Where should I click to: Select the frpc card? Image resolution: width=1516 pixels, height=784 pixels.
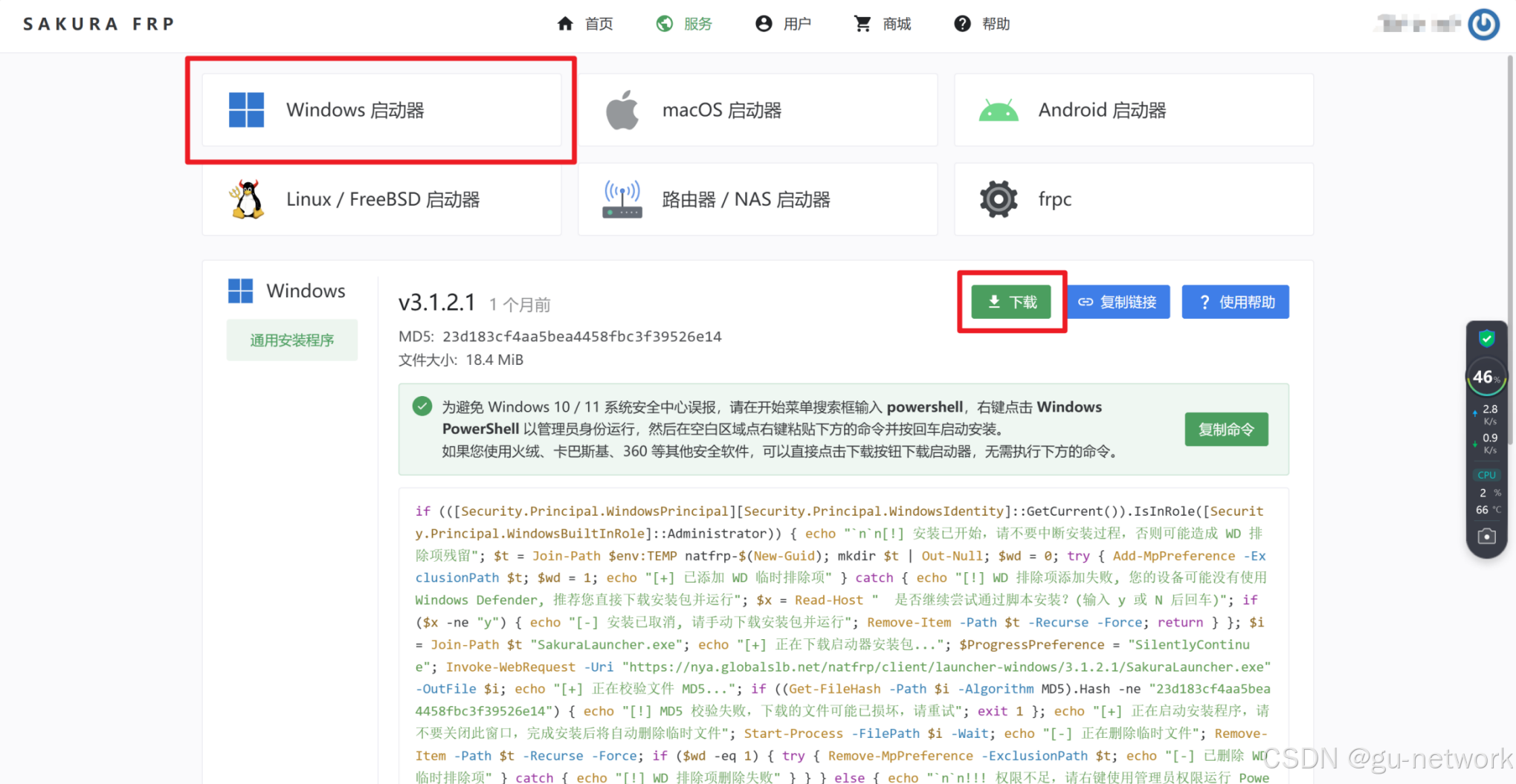coord(1133,199)
